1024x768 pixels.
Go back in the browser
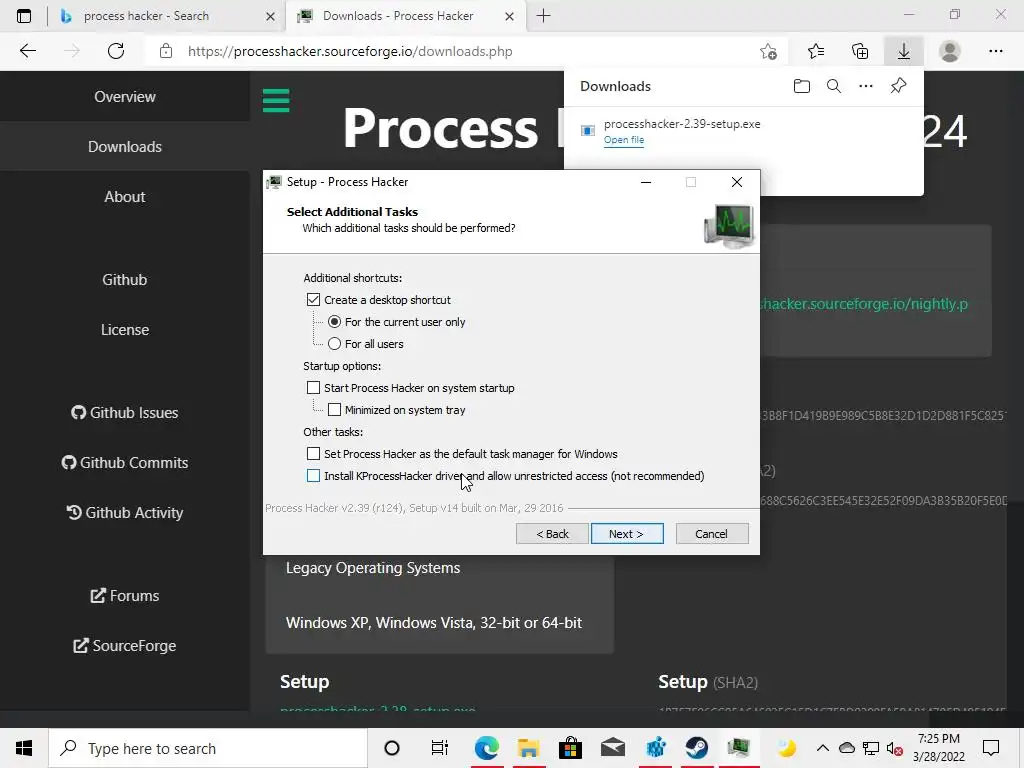point(28,52)
